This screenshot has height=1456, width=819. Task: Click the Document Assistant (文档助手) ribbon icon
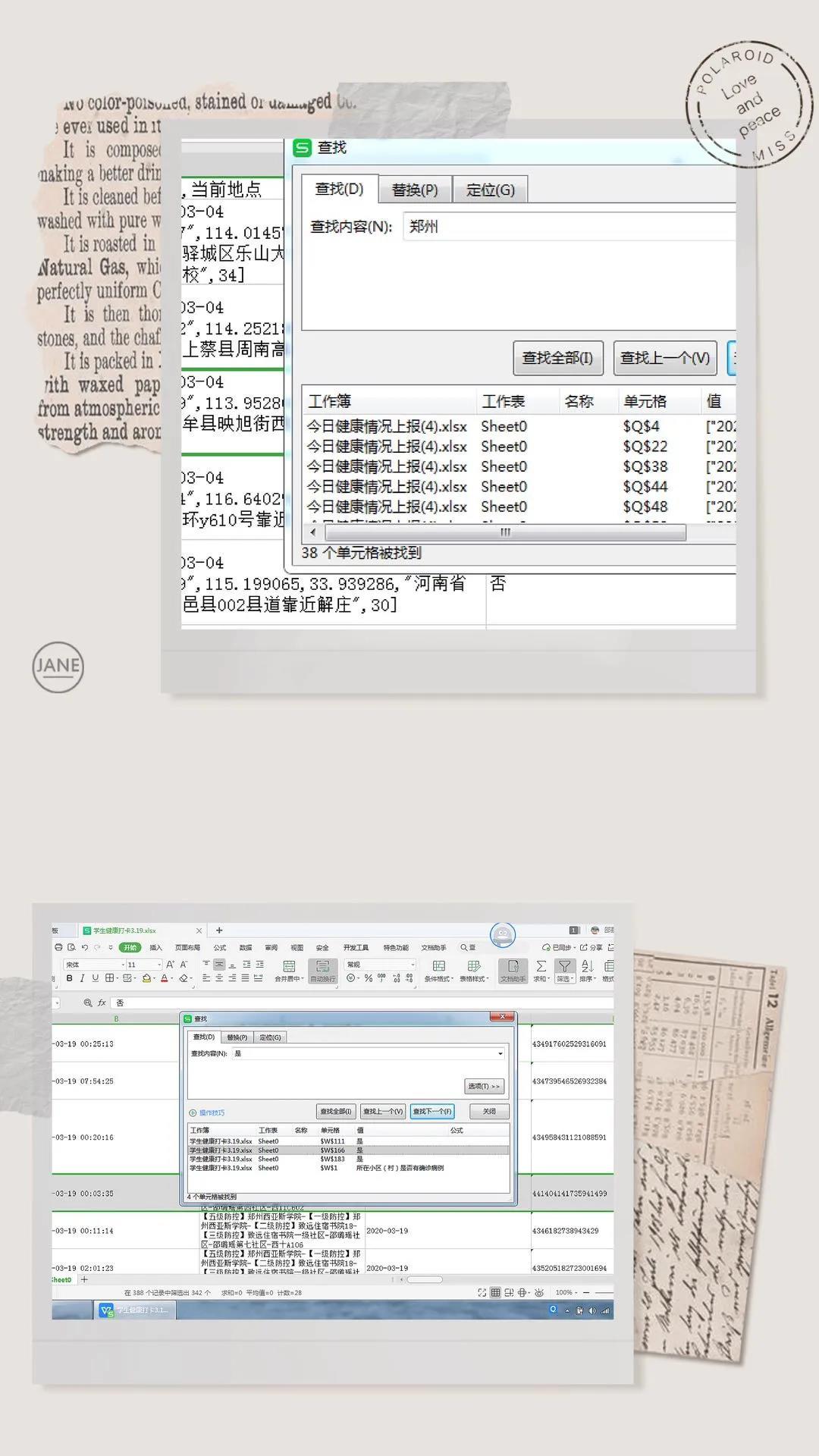[x=513, y=966]
